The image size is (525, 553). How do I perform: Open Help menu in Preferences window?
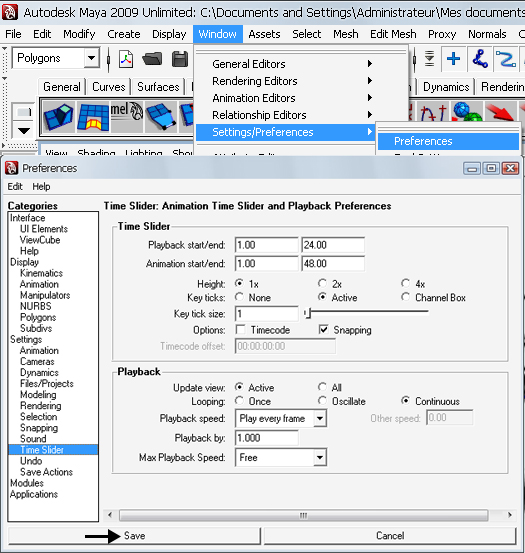click(41, 186)
